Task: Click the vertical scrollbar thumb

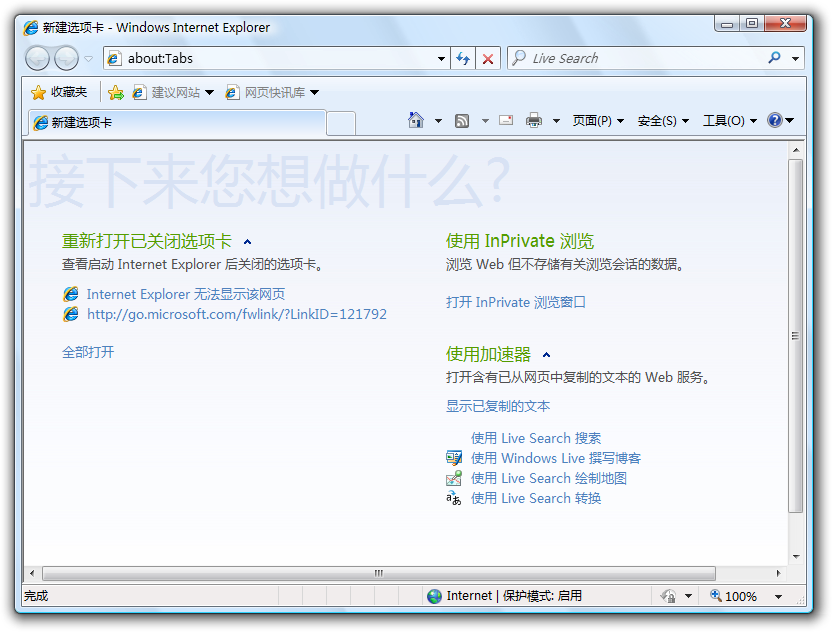Action: [x=795, y=335]
